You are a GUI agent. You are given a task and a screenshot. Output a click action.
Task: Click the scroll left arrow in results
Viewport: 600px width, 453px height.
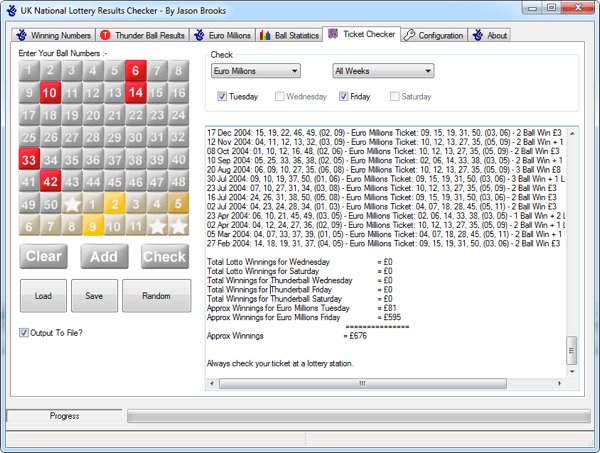tap(212, 383)
